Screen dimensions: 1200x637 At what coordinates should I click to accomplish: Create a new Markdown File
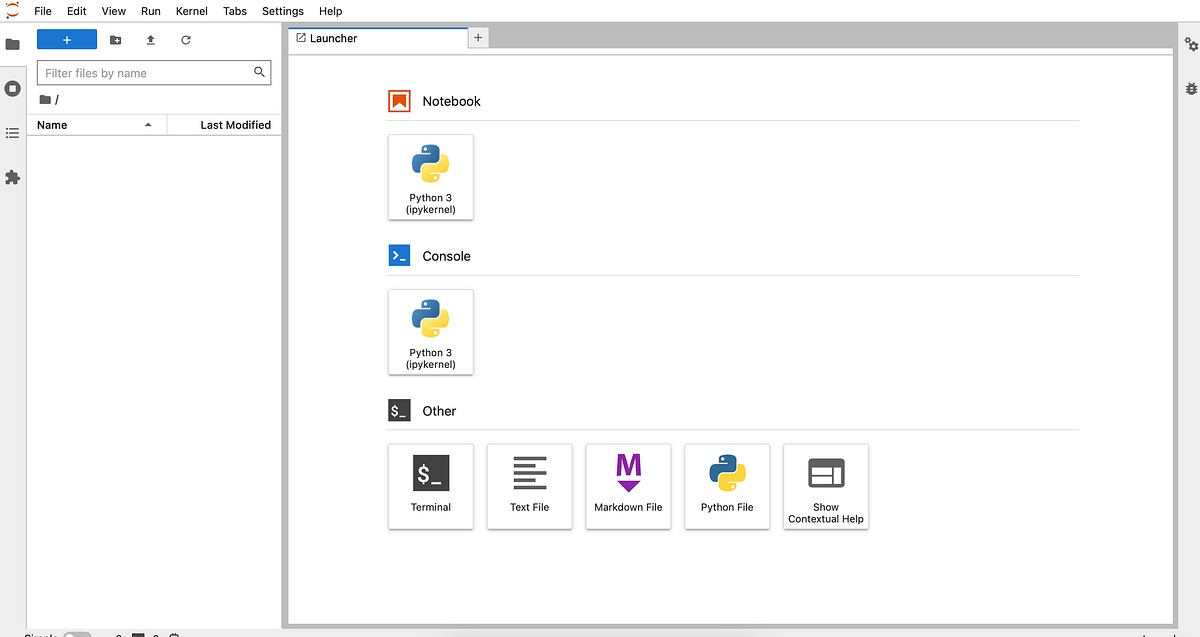629,487
